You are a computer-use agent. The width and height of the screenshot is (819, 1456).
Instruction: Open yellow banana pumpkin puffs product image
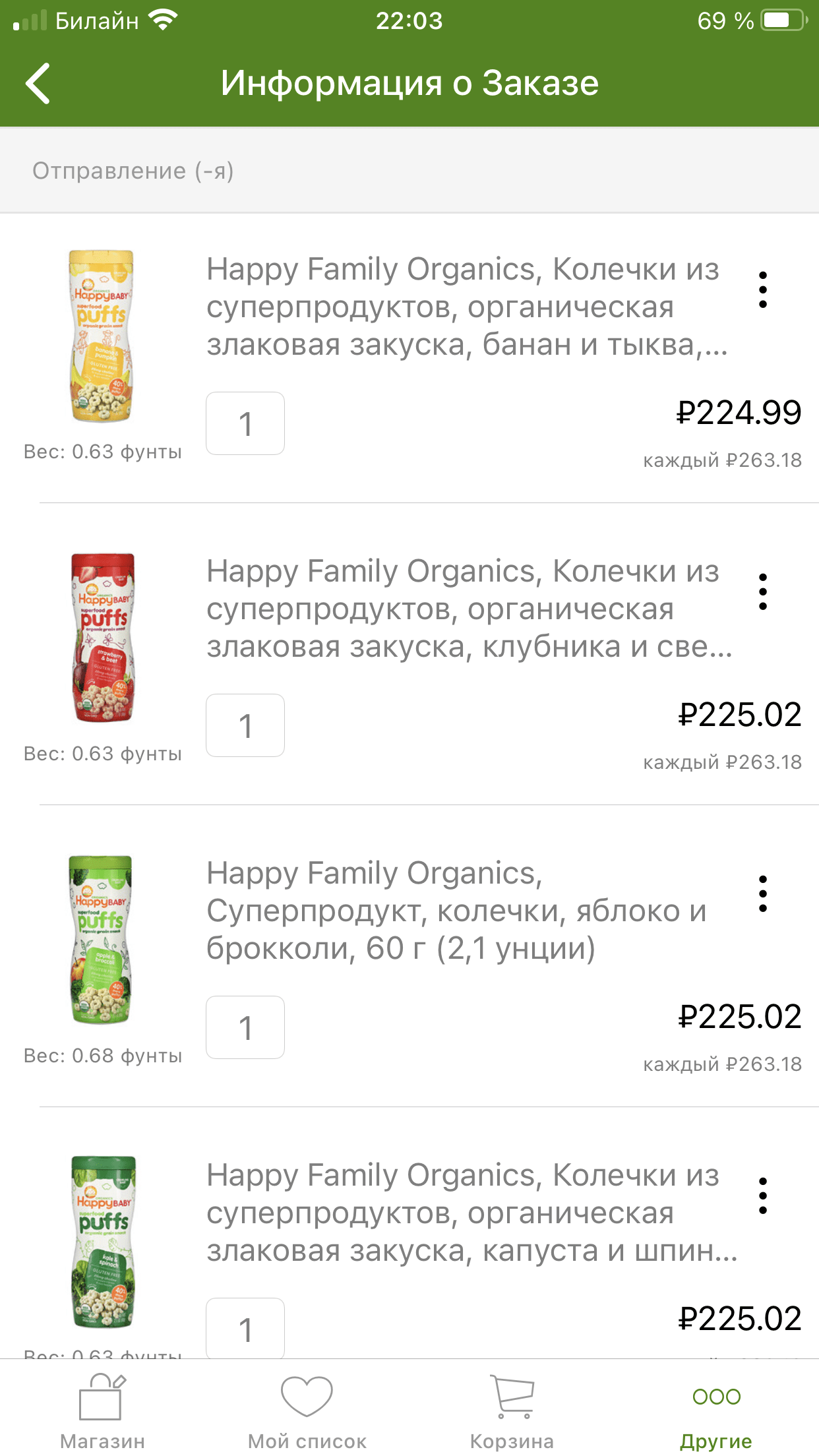click(x=102, y=336)
